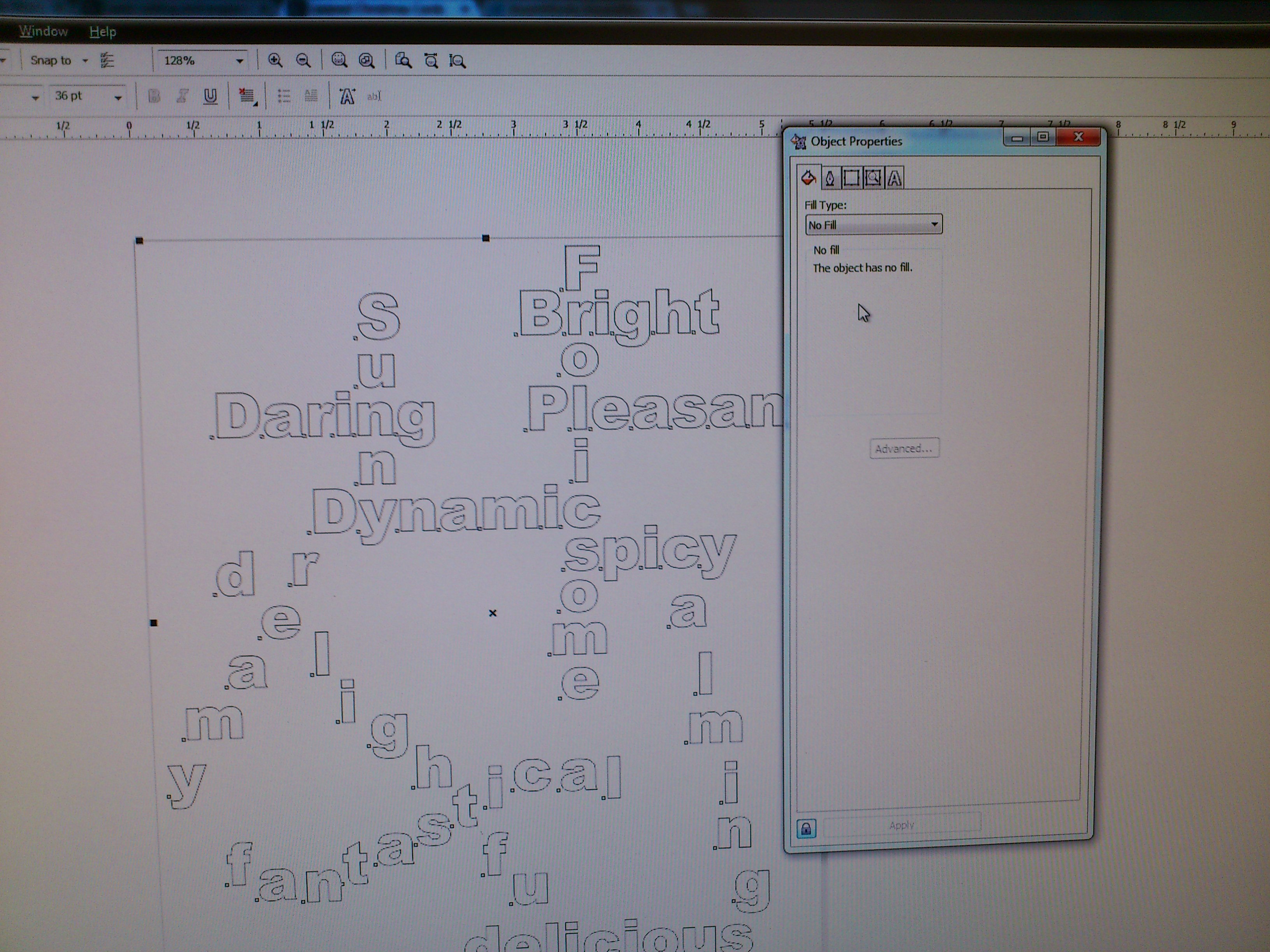
Task: Expand the 128% zoom level dropdown
Action: [239, 61]
